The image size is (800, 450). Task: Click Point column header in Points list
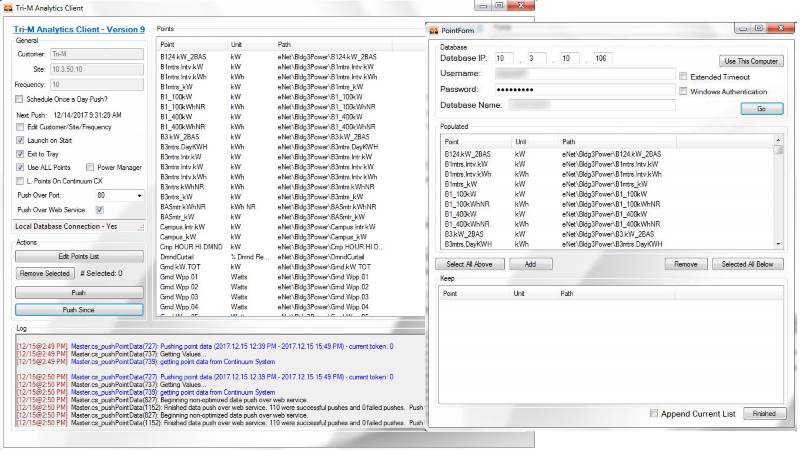[x=167, y=44]
